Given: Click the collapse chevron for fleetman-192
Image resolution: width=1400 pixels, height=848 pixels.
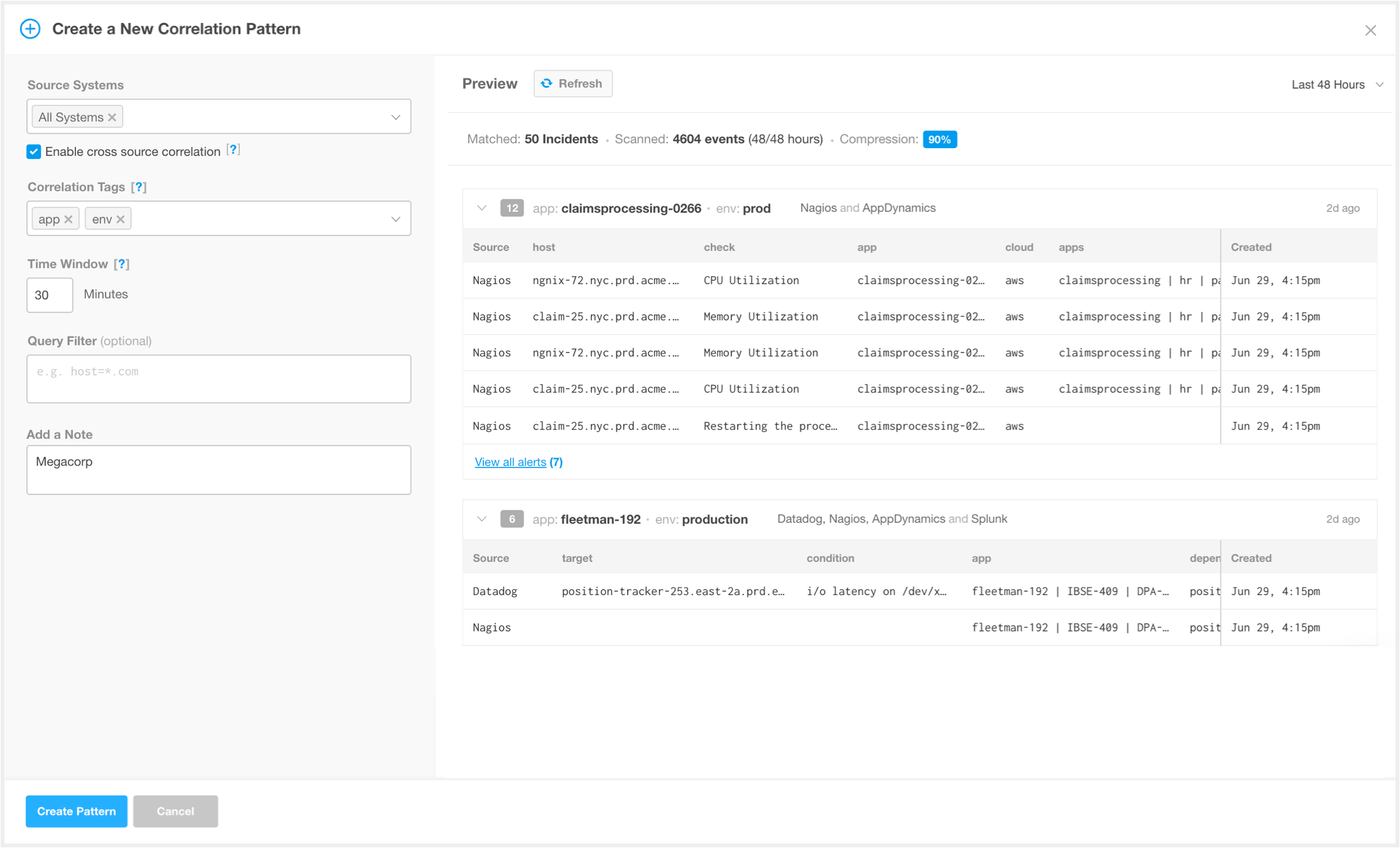Looking at the screenshot, I should point(479,518).
